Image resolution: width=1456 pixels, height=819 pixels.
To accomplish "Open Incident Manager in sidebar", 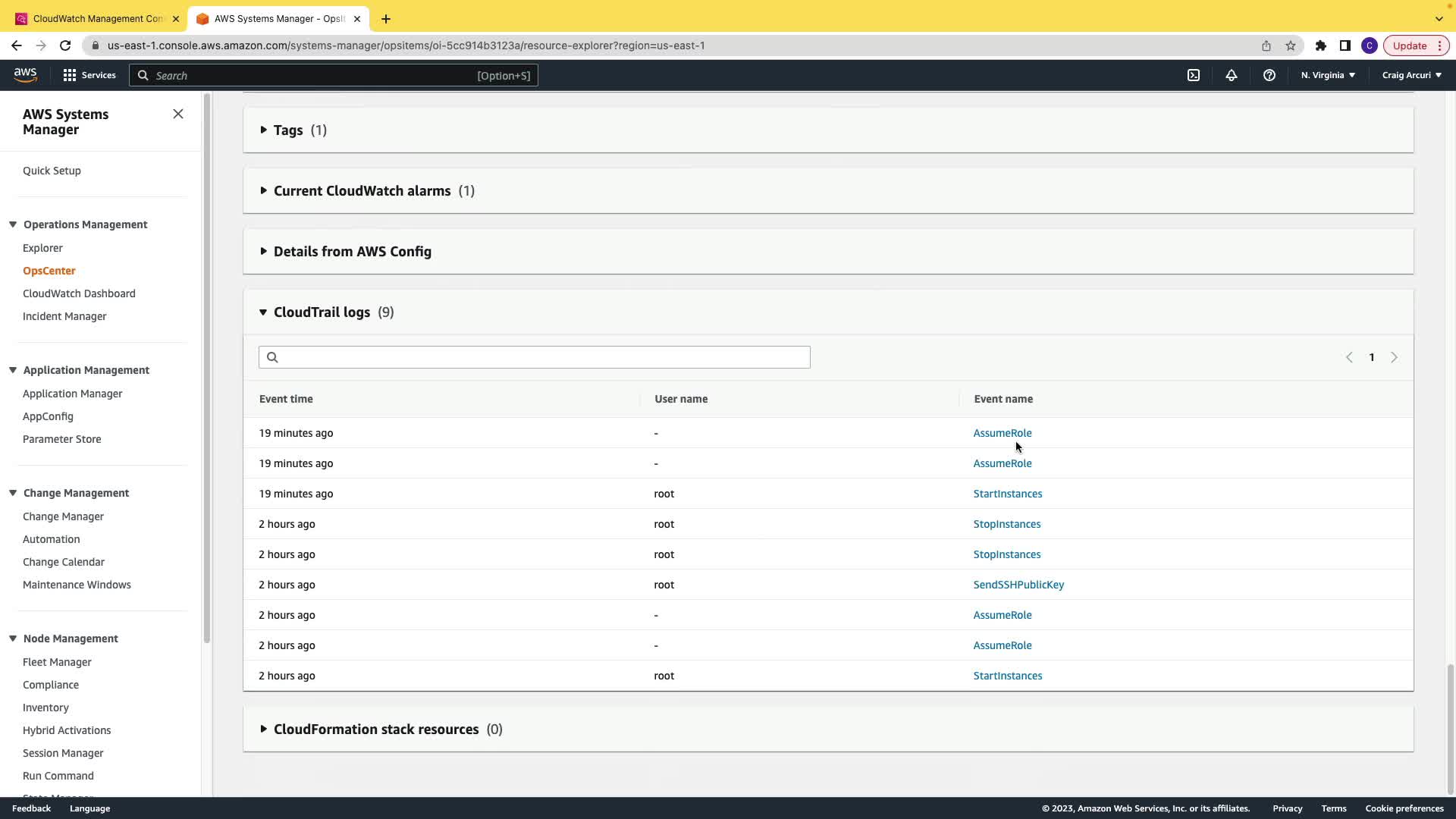I will click(64, 316).
